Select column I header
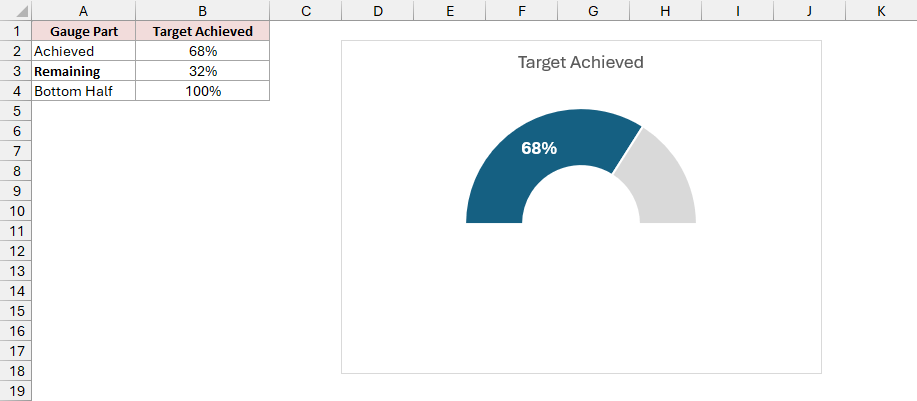This screenshot has height=401, width=917. [x=737, y=11]
